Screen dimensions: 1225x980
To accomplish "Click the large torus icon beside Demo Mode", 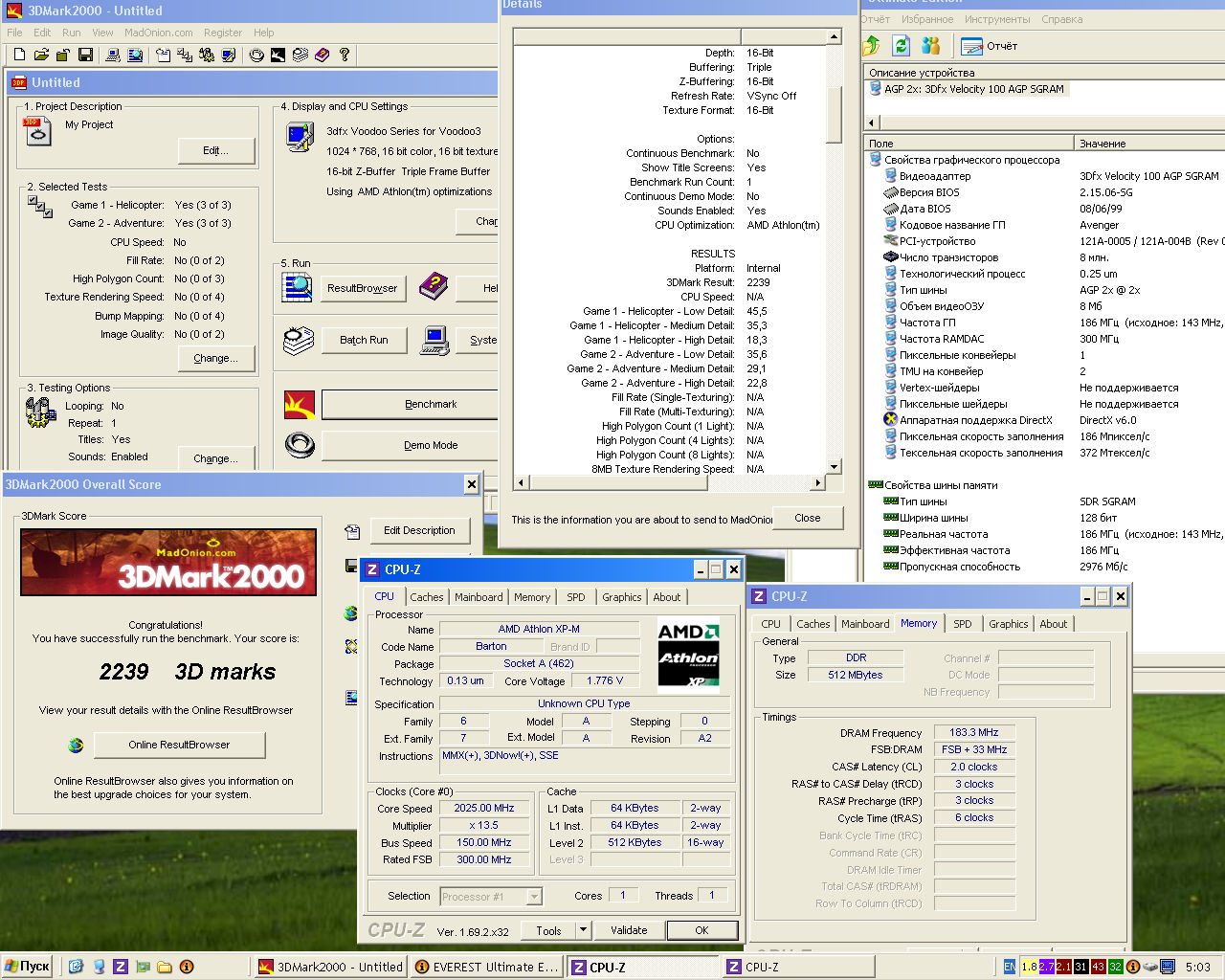I will tap(300, 445).
